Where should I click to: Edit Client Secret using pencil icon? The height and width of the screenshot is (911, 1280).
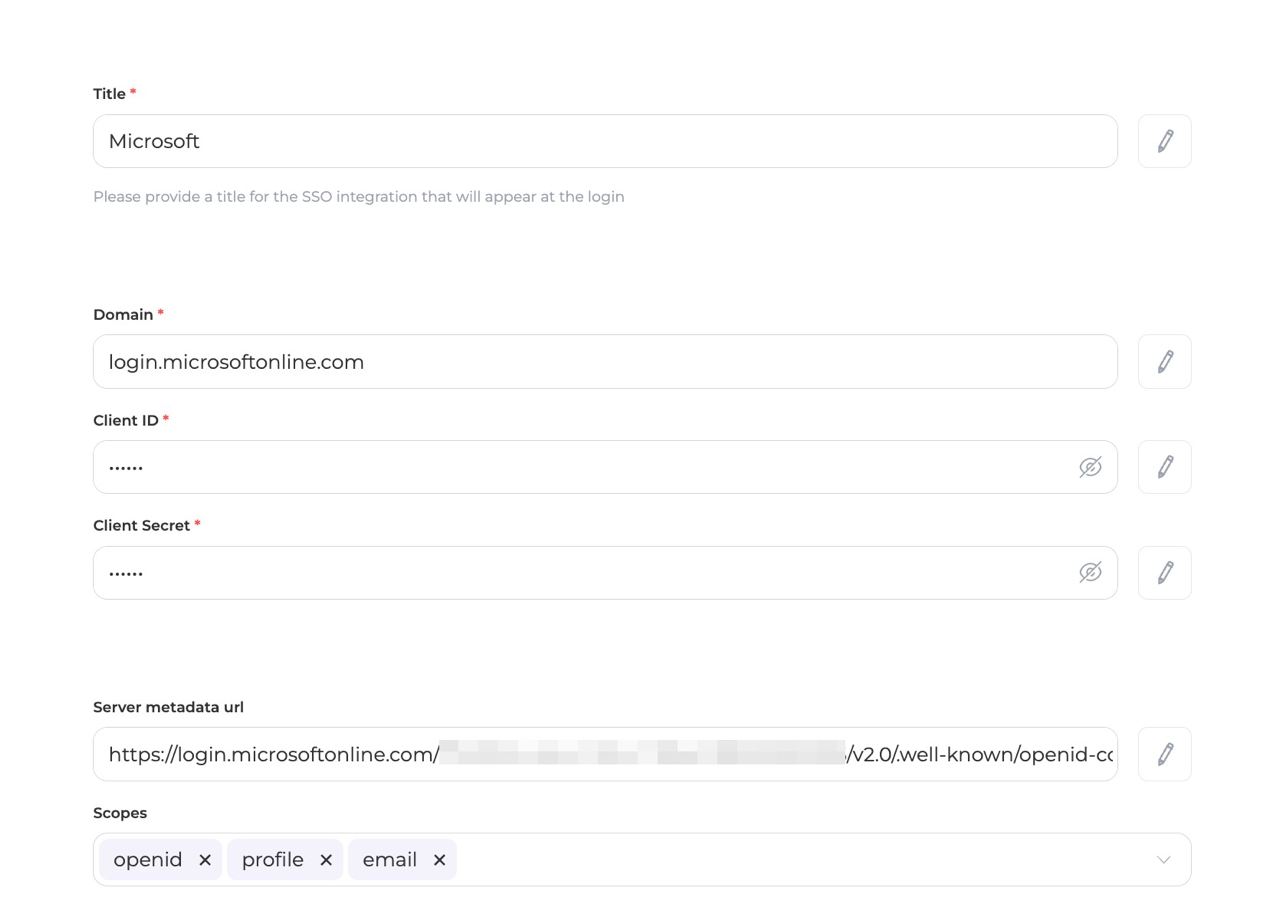[1165, 573]
